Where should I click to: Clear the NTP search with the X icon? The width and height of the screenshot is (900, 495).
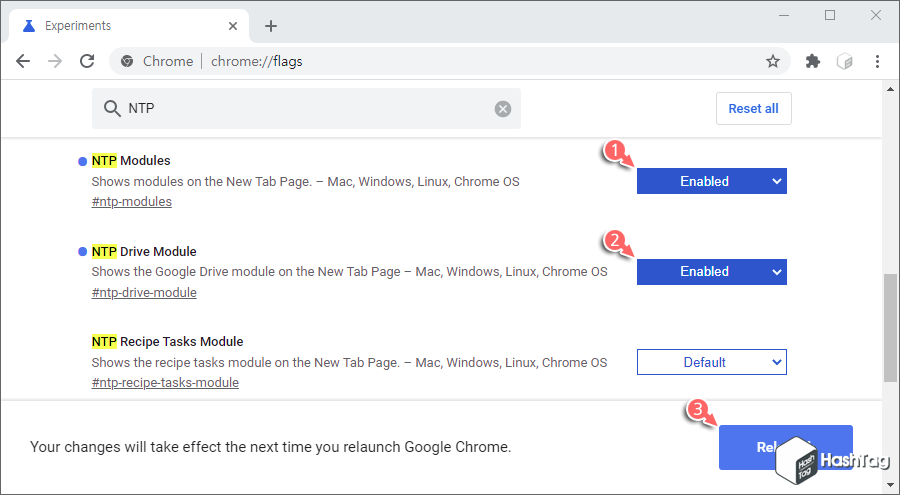pos(503,109)
